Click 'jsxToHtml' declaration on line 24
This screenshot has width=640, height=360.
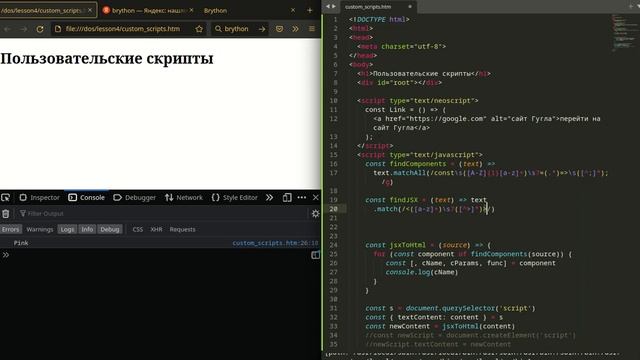pyautogui.click(x=407, y=245)
